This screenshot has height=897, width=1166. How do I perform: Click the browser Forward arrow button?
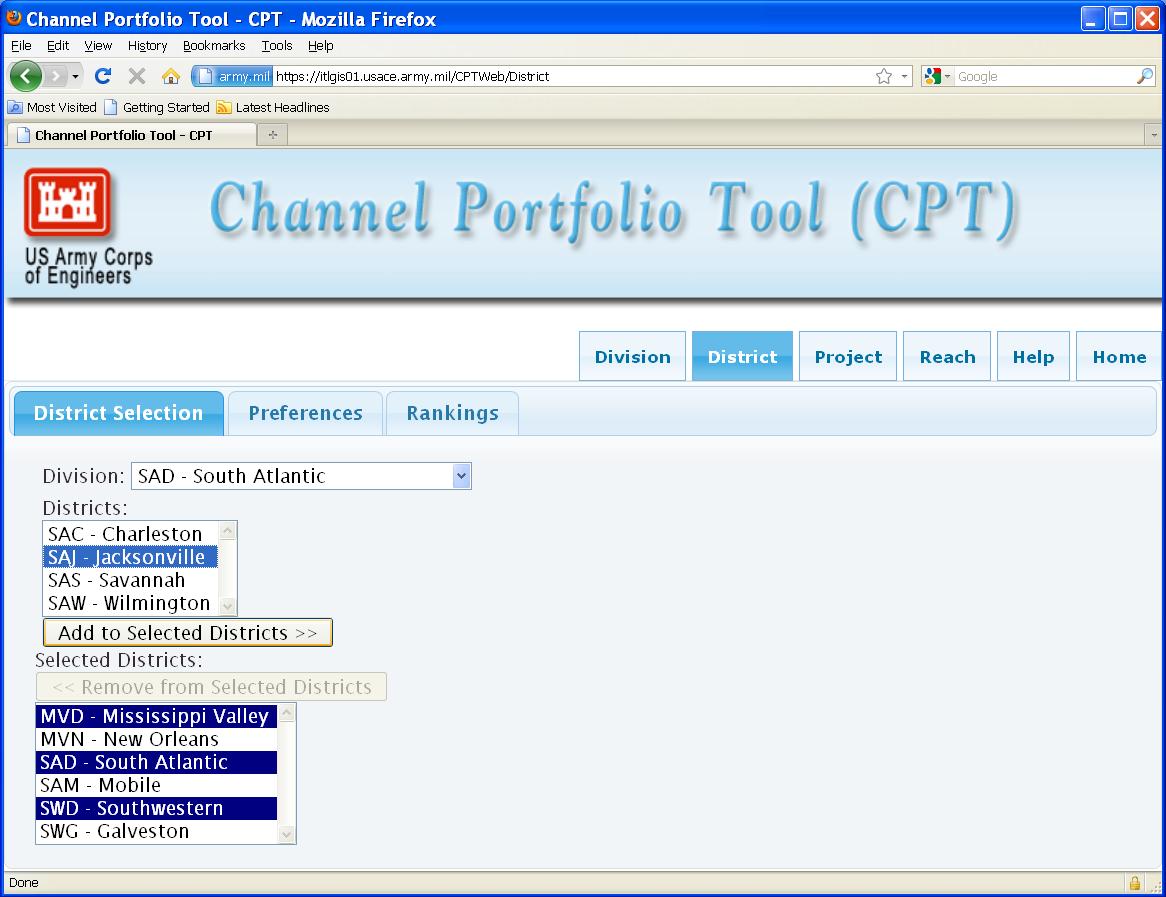[55, 76]
